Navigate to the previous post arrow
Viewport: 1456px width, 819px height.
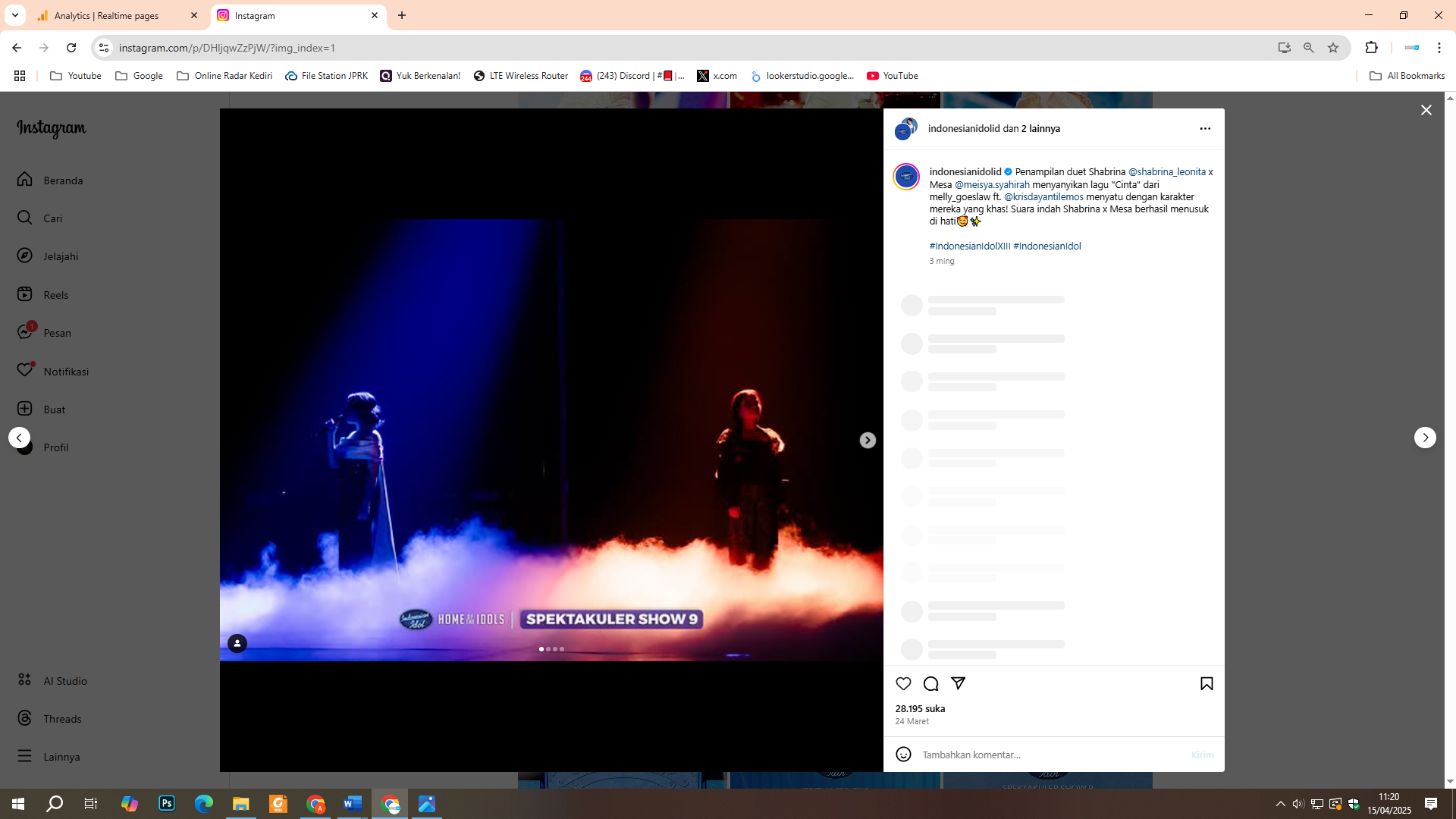pyautogui.click(x=19, y=438)
